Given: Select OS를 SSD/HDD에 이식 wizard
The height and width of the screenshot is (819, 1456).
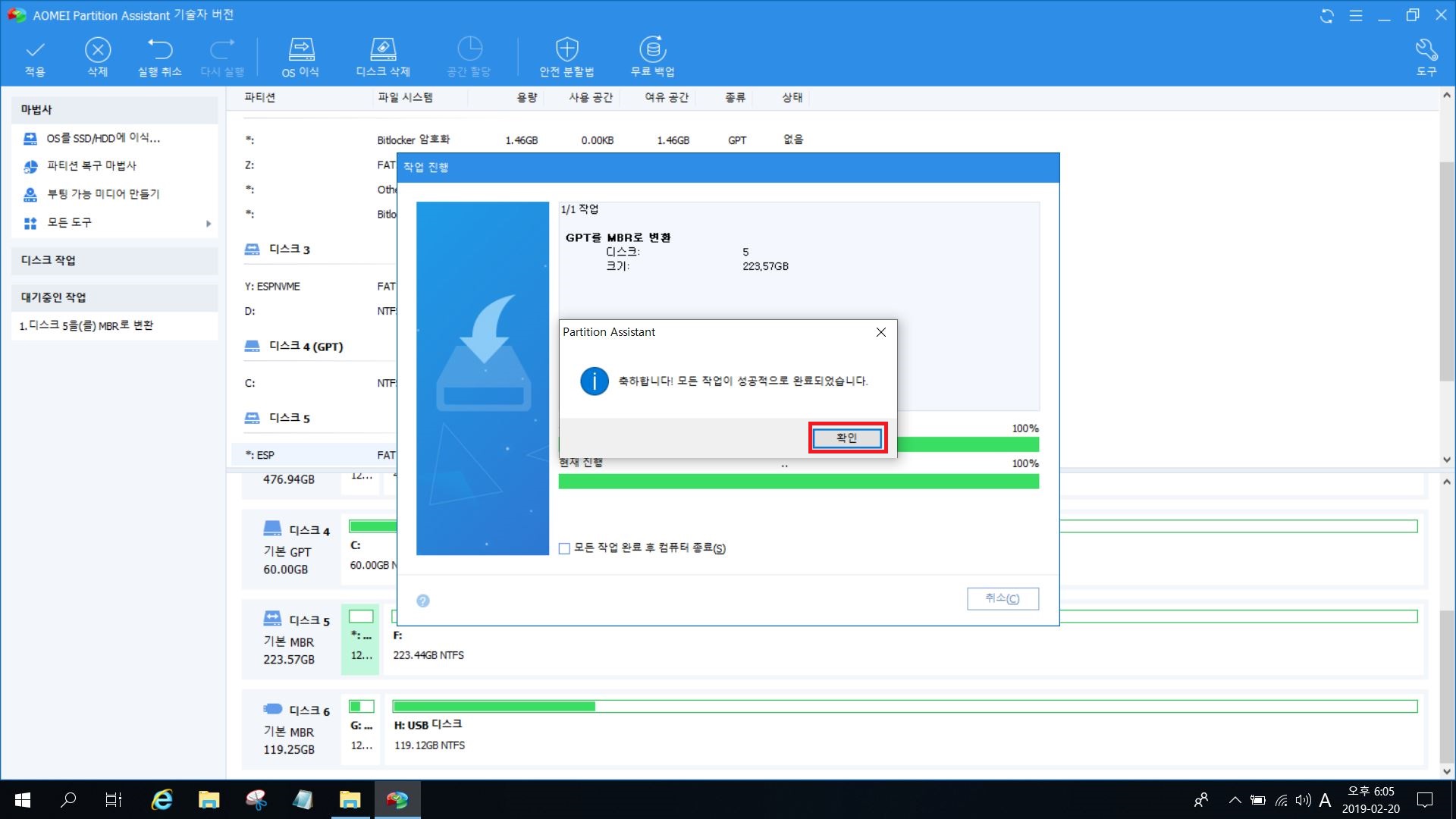Looking at the screenshot, I should (x=103, y=138).
